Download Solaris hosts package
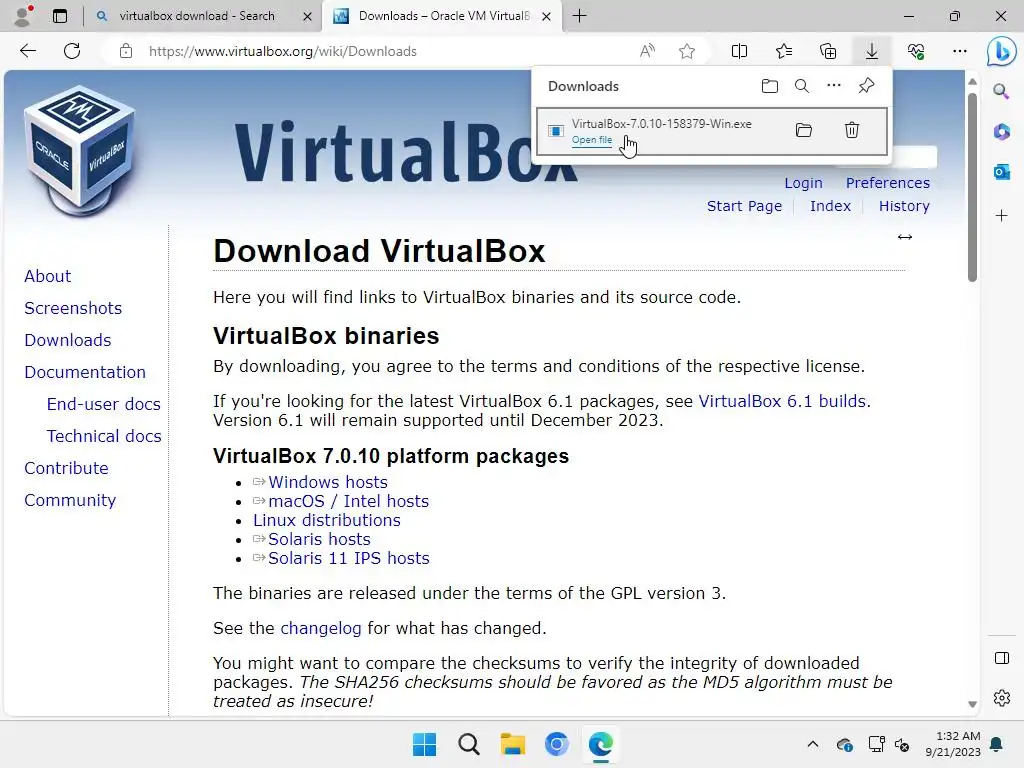1024x768 pixels. pyautogui.click(x=319, y=539)
